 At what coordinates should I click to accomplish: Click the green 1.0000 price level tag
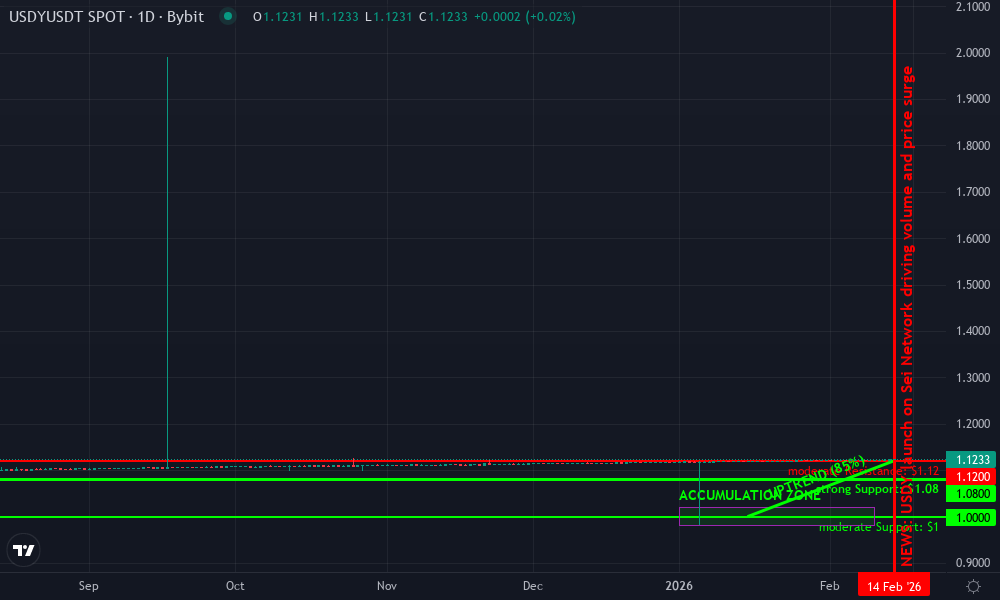coord(971,516)
